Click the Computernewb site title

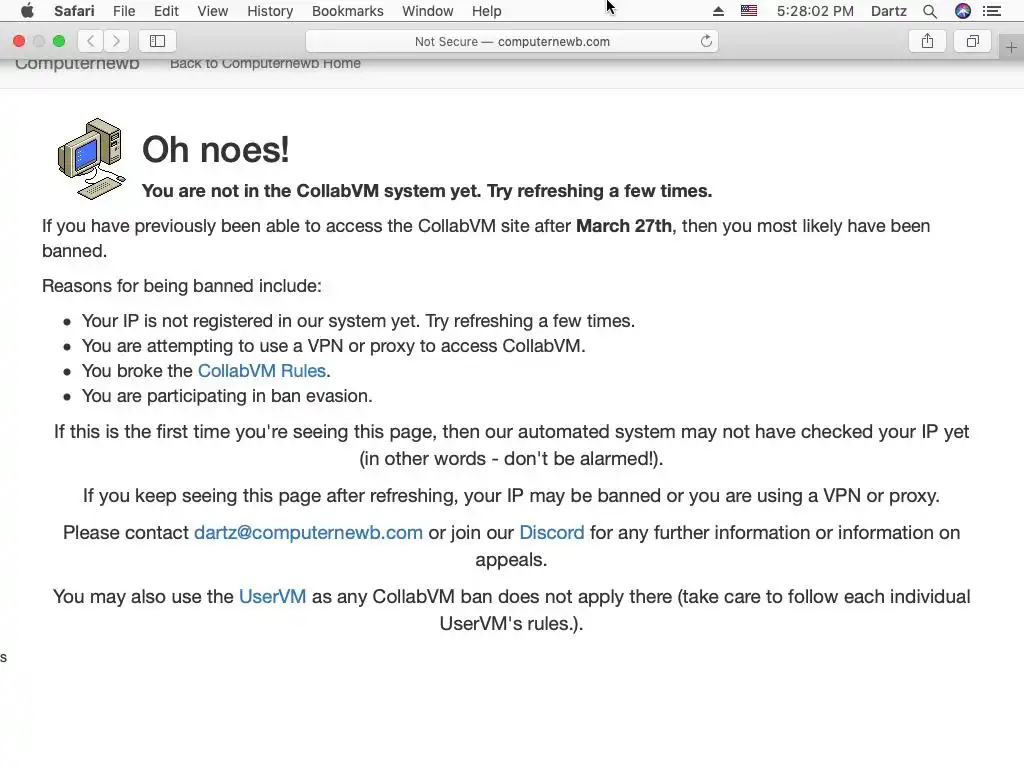(77, 64)
